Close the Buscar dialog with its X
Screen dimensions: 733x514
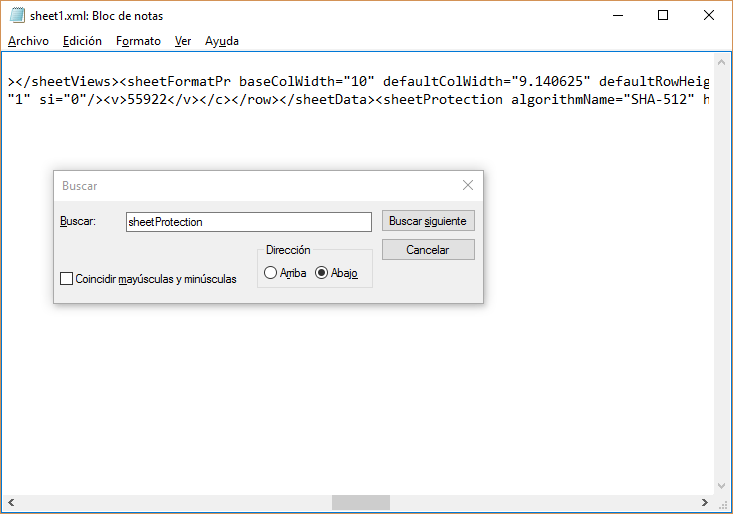click(467, 185)
